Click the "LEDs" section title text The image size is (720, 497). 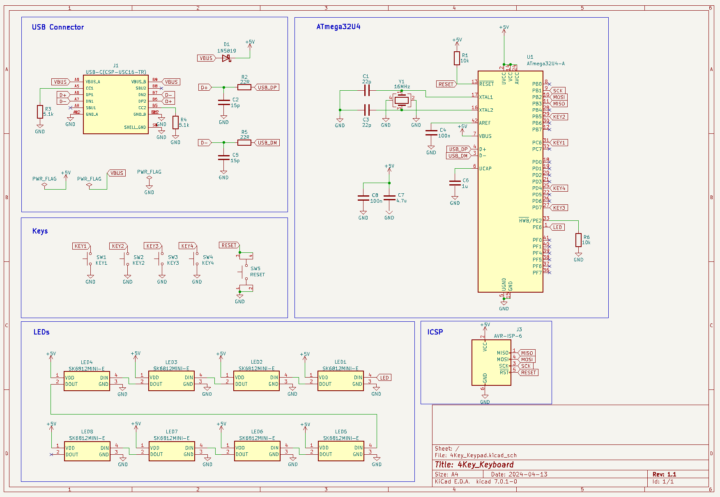pos(41,331)
